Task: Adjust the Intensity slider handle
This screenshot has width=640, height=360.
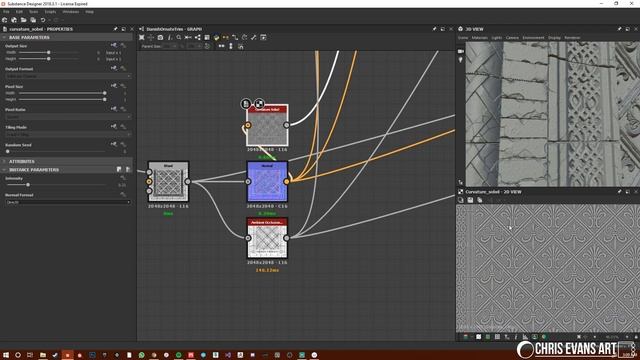Action: click(28, 185)
